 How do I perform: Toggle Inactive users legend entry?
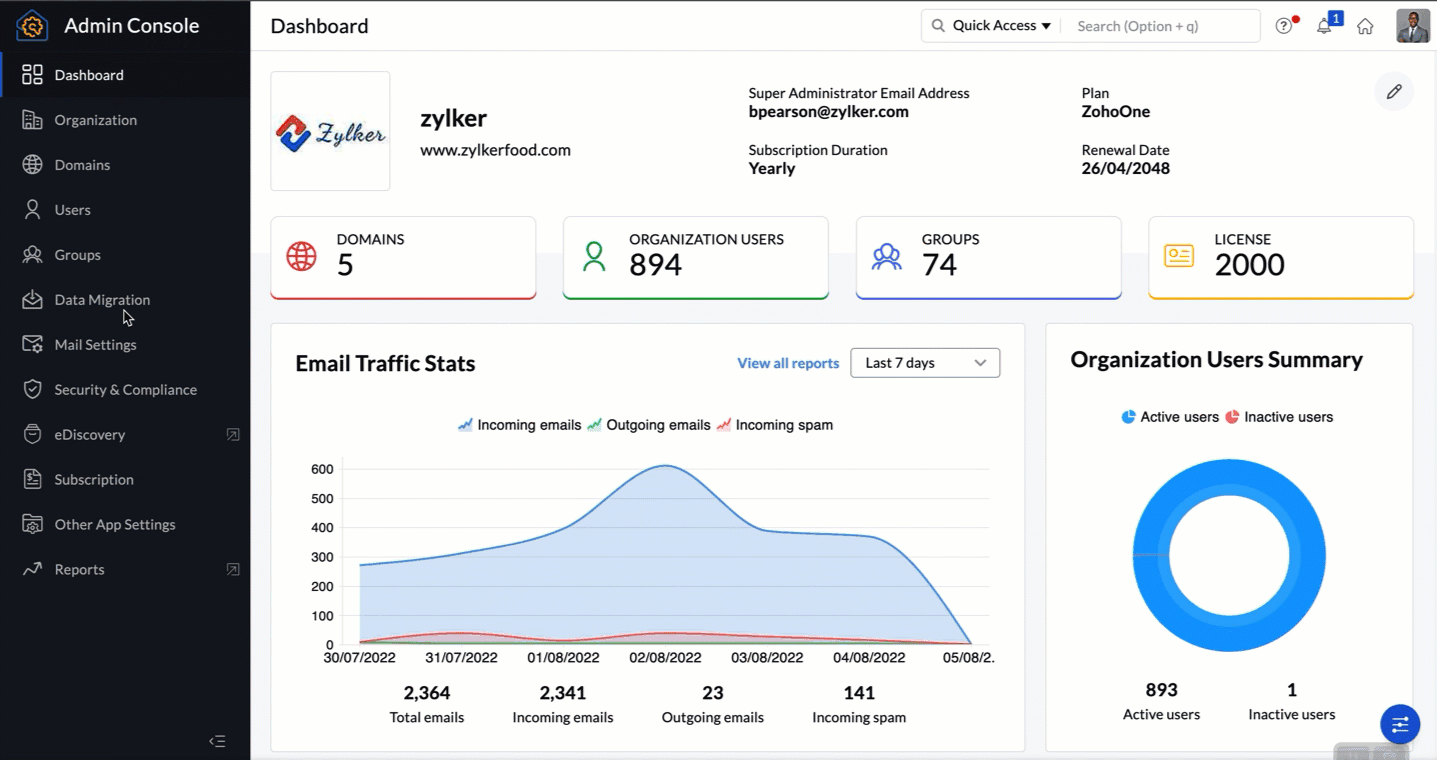pos(1279,417)
